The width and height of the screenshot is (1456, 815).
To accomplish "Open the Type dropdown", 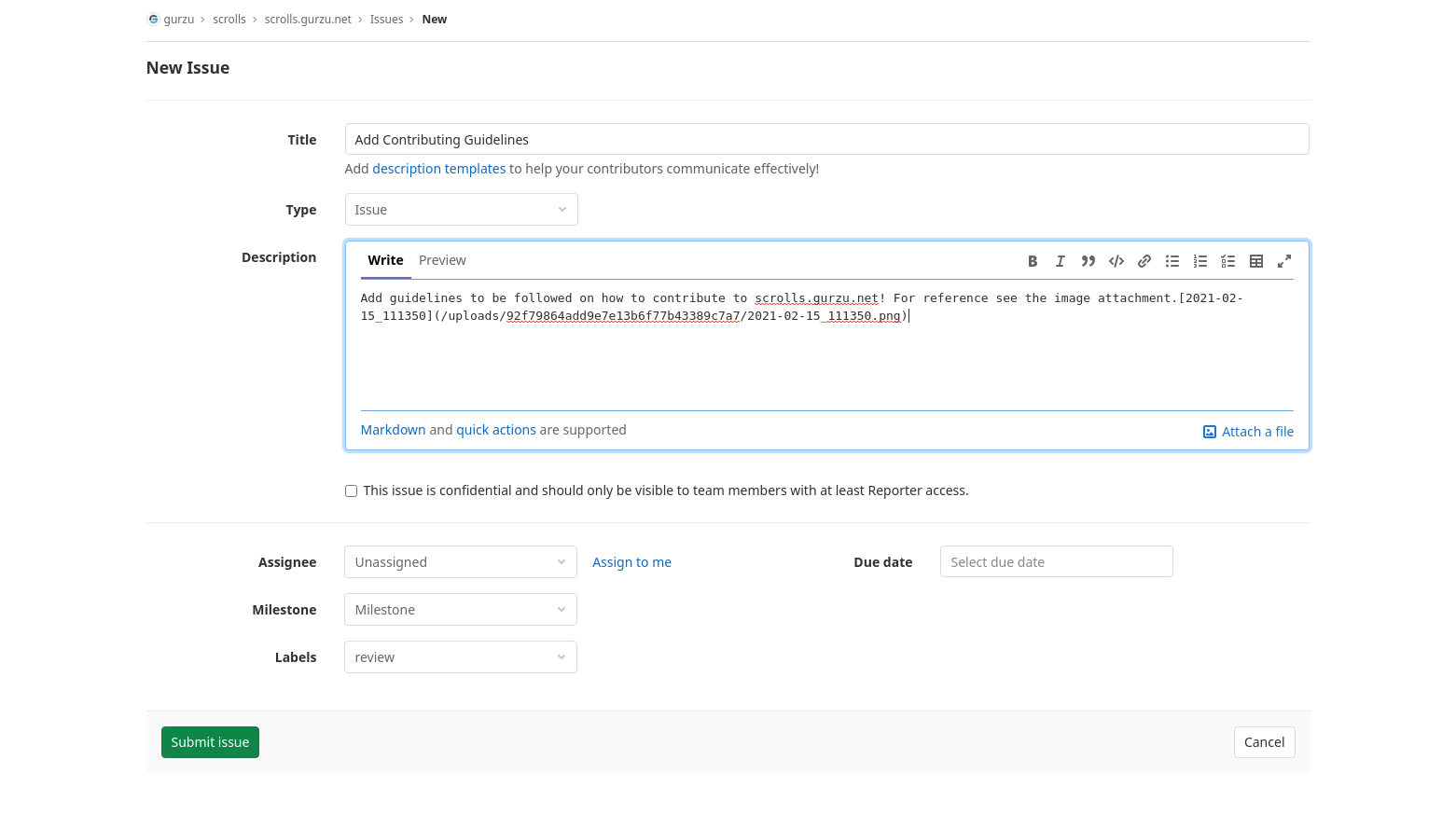I will [x=461, y=210].
